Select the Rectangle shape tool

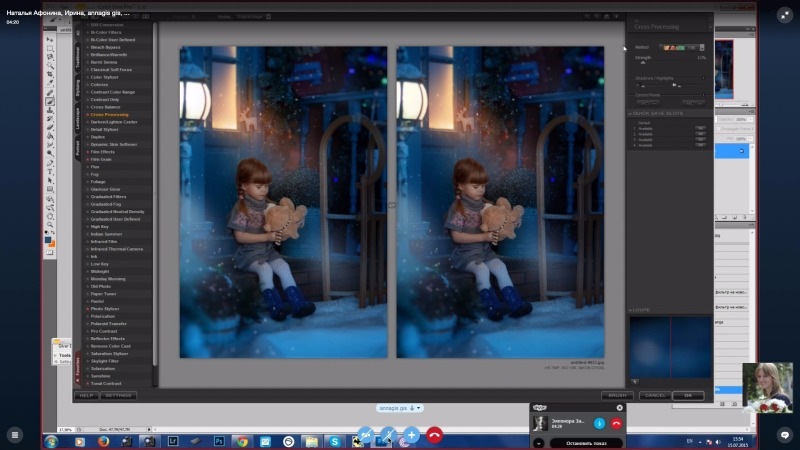[49, 189]
